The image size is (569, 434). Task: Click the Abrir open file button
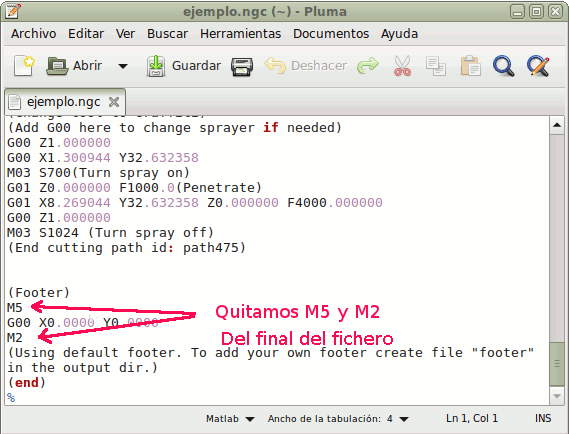pos(74,66)
